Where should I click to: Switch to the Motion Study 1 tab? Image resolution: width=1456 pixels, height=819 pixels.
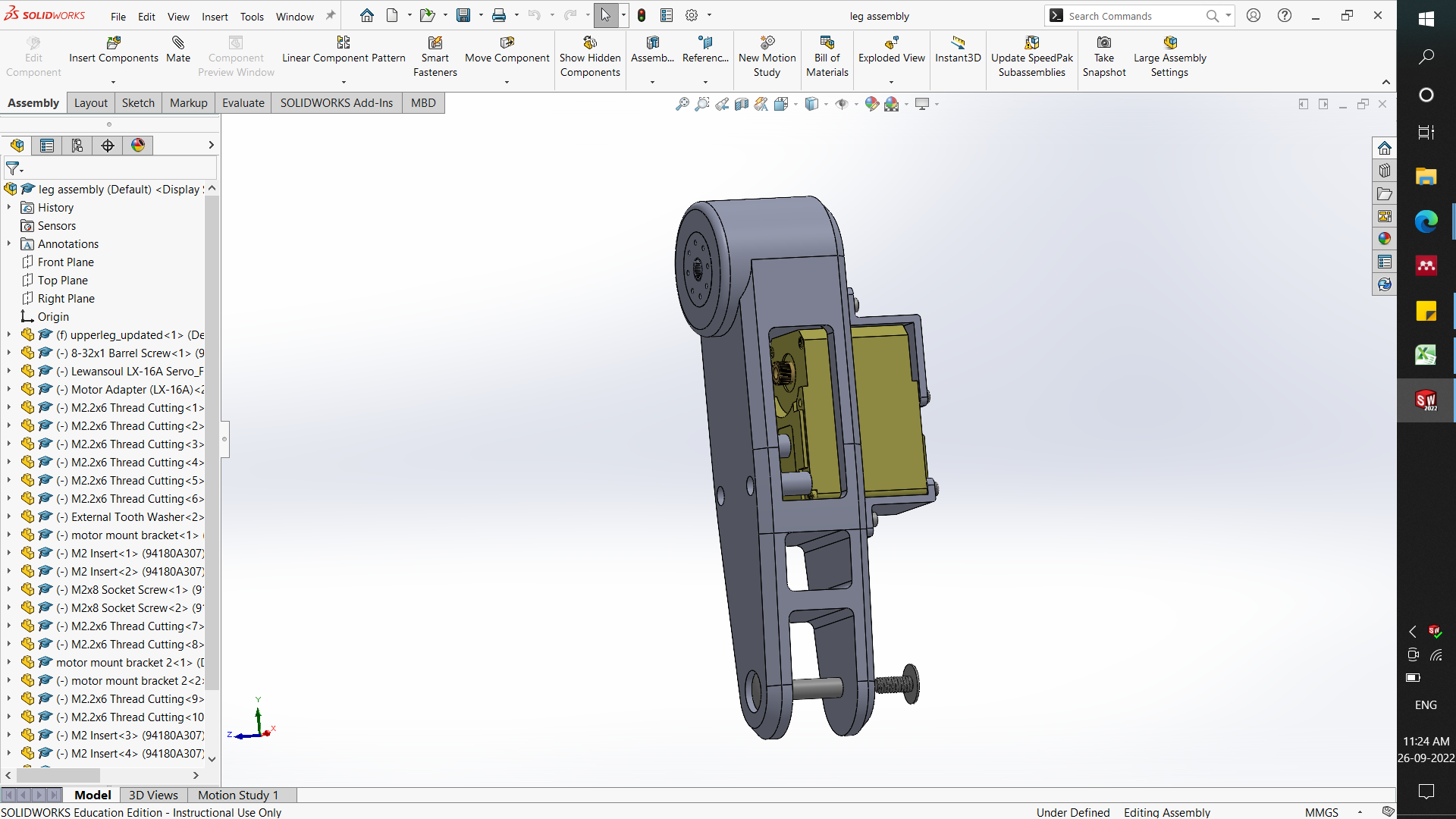point(237,795)
